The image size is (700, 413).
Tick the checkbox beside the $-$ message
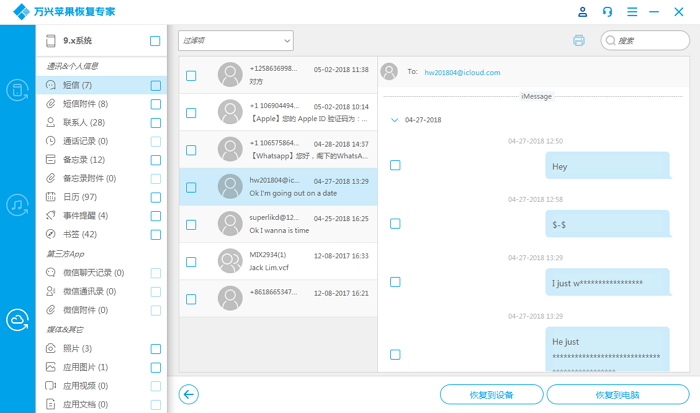click(395, 223)
